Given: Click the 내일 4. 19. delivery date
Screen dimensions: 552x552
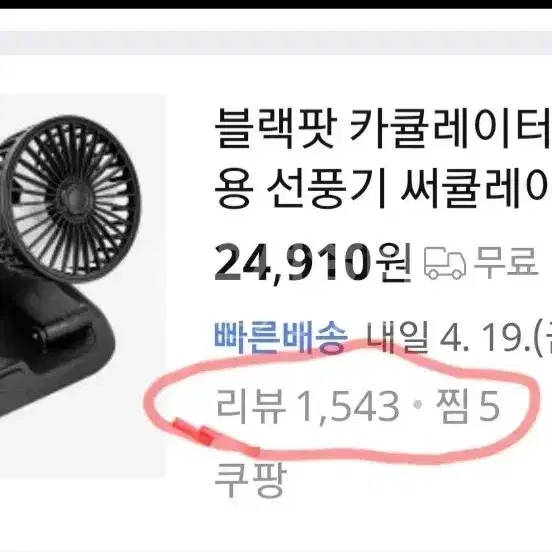Looking at the screenshot, I should [x=459, y=338].
